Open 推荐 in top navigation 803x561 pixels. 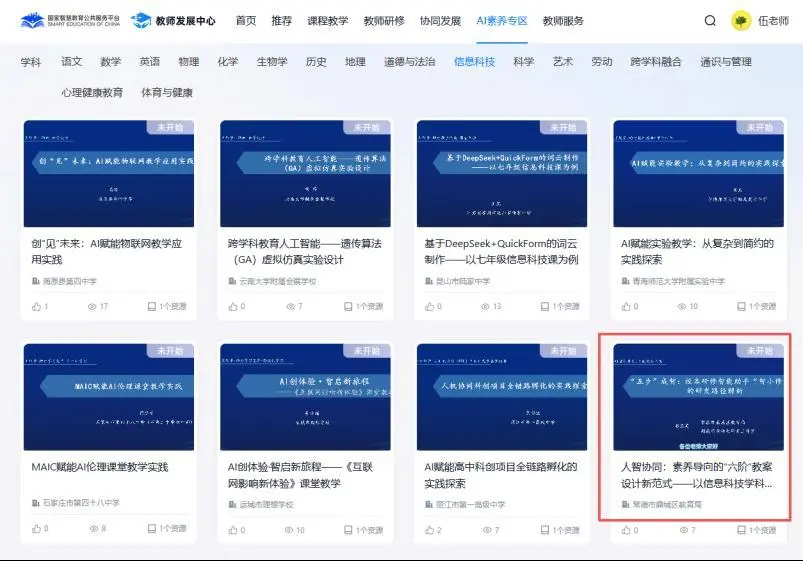pos(282,21)
